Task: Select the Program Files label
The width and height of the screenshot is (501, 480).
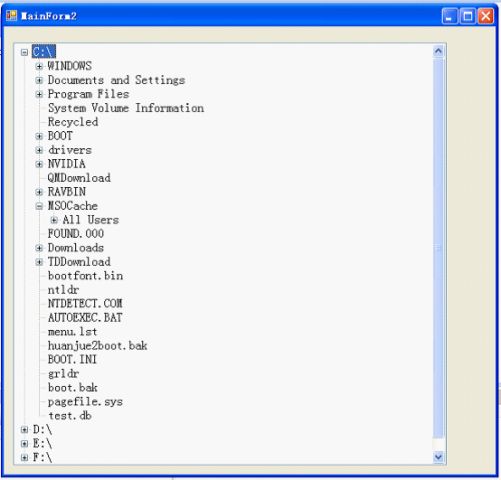Action: [x=88, y=94]
